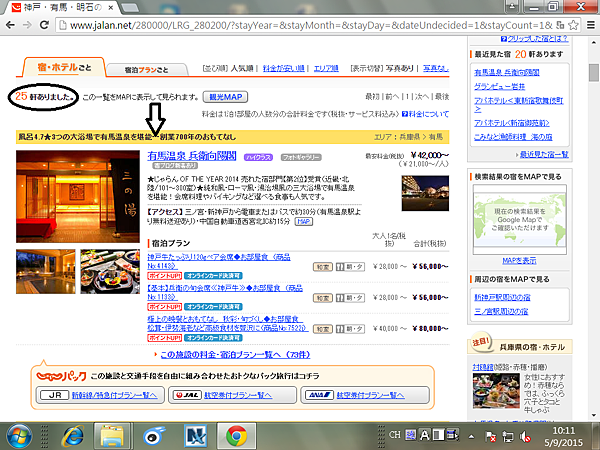Switch display to 写真なし
The image size is (600, 450).
tap(436, 68)
